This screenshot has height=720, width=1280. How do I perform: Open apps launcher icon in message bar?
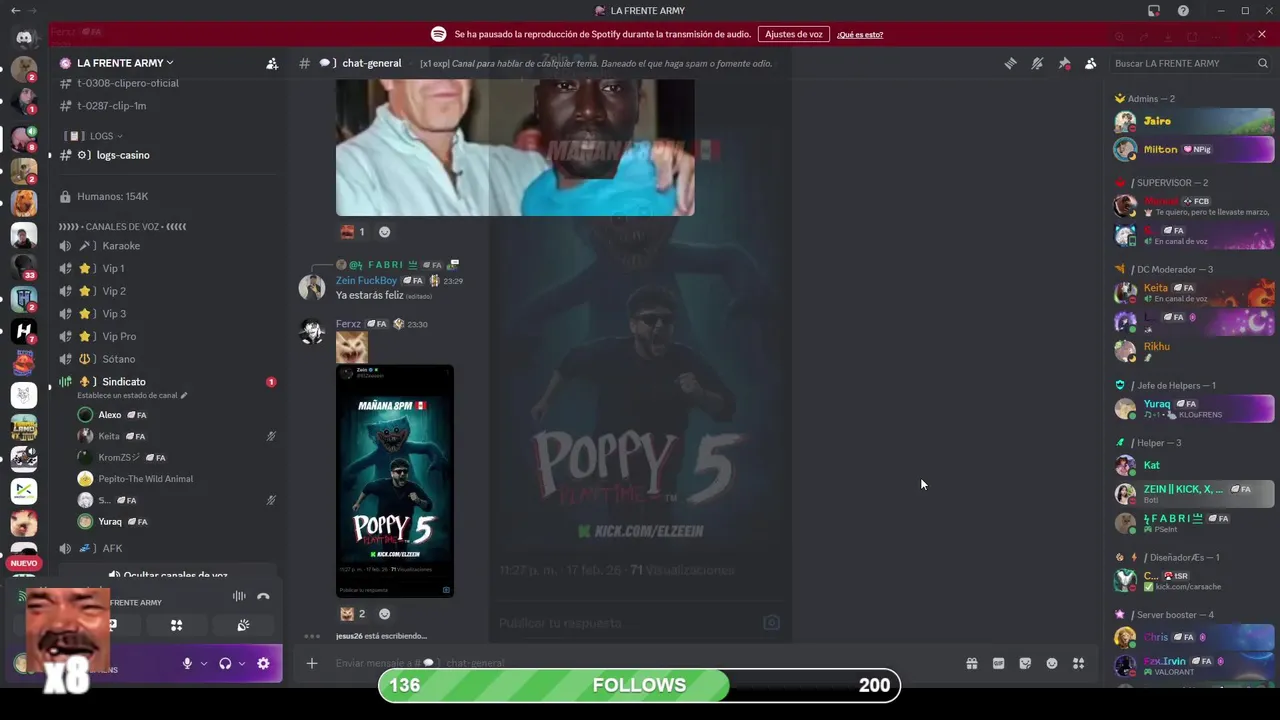(x=1078, y=663)
